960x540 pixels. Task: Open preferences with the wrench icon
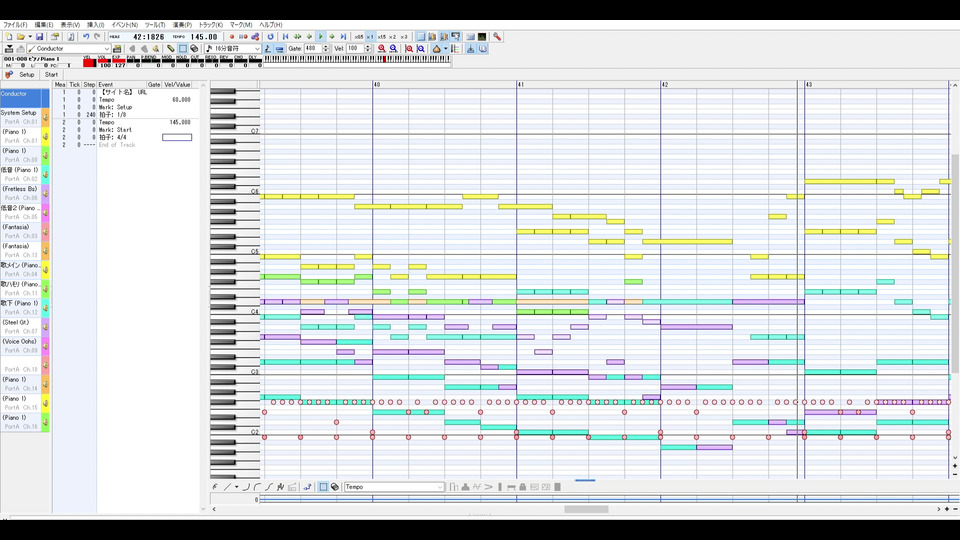click(x=497, y=37)
